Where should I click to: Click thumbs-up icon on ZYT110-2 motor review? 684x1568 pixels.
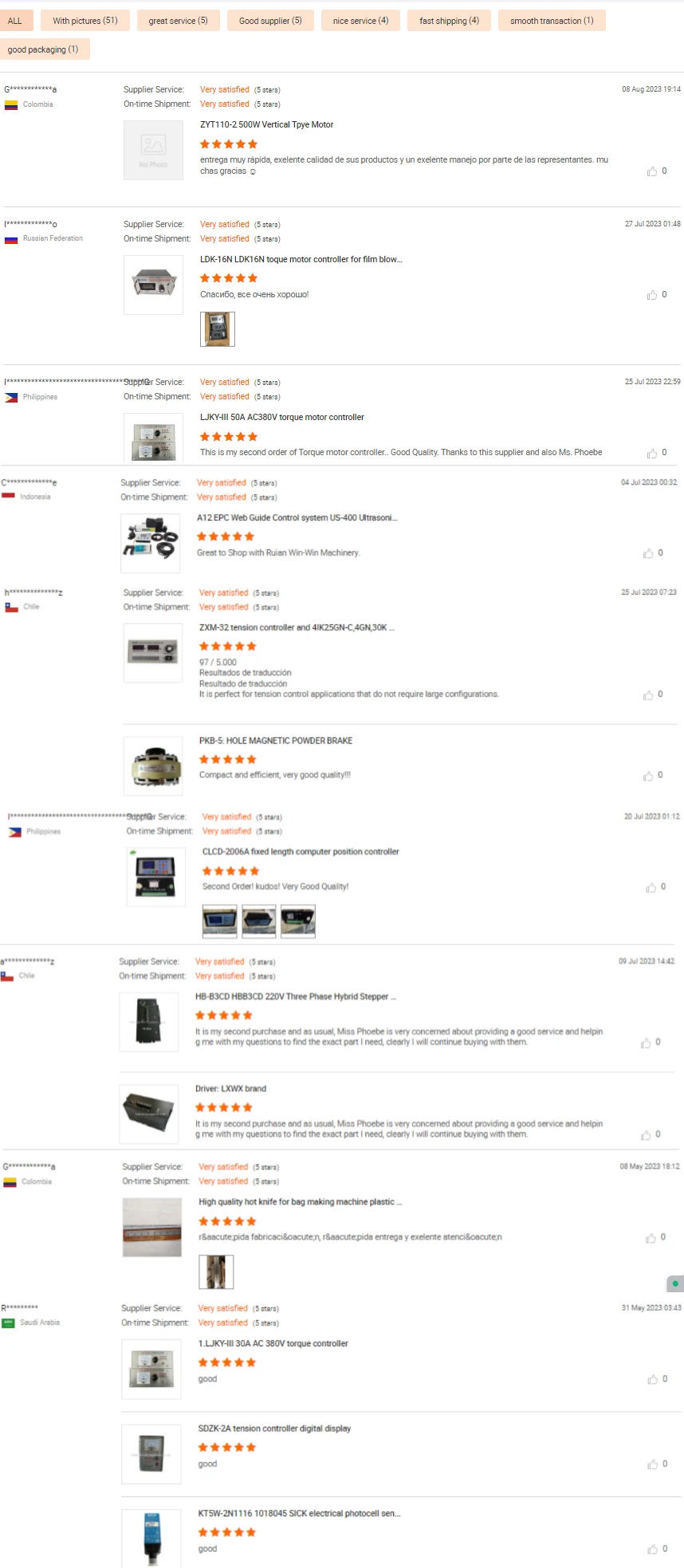(652, 171)
